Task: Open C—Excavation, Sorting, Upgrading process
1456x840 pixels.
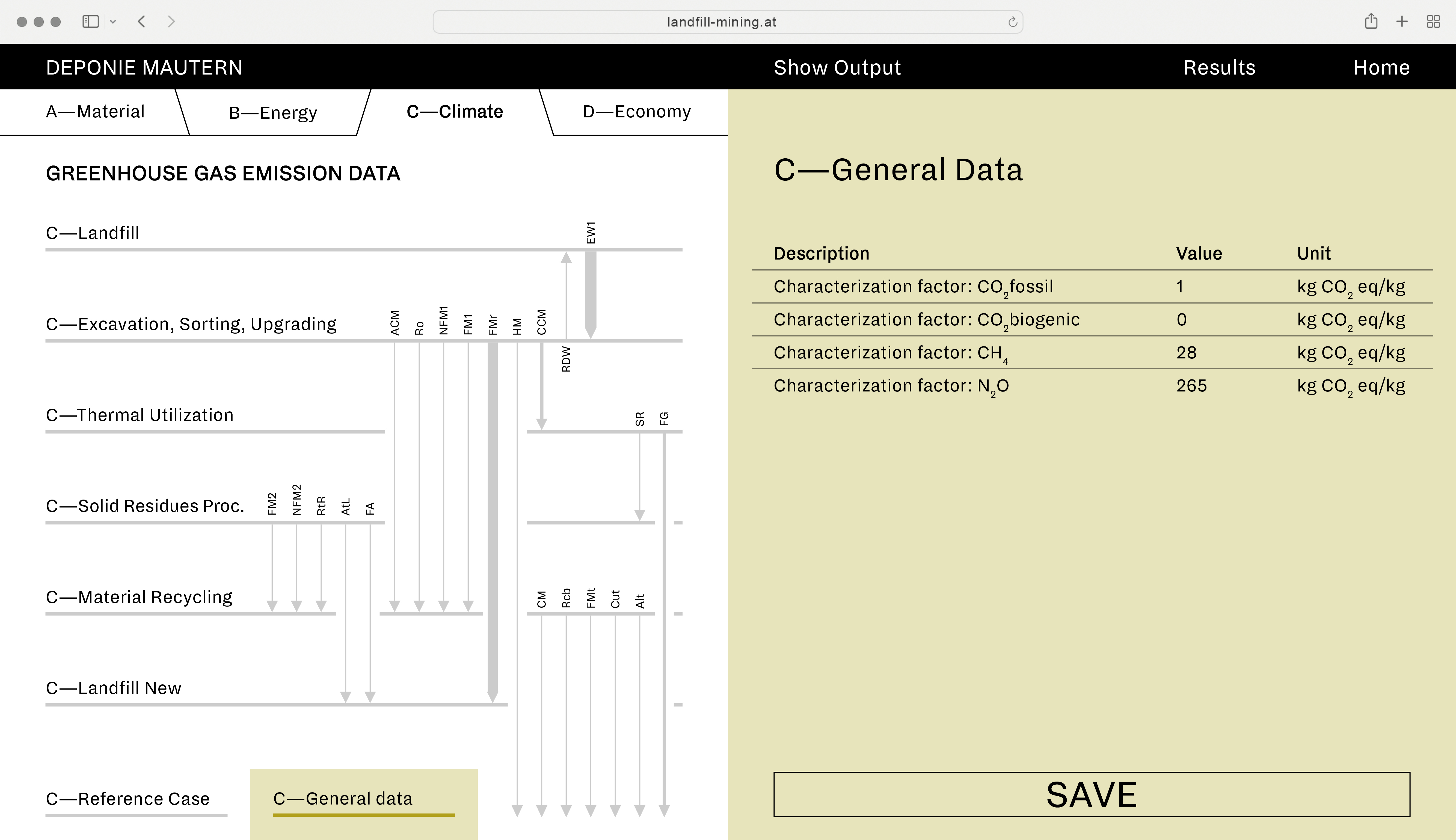Action: (191, 324)
